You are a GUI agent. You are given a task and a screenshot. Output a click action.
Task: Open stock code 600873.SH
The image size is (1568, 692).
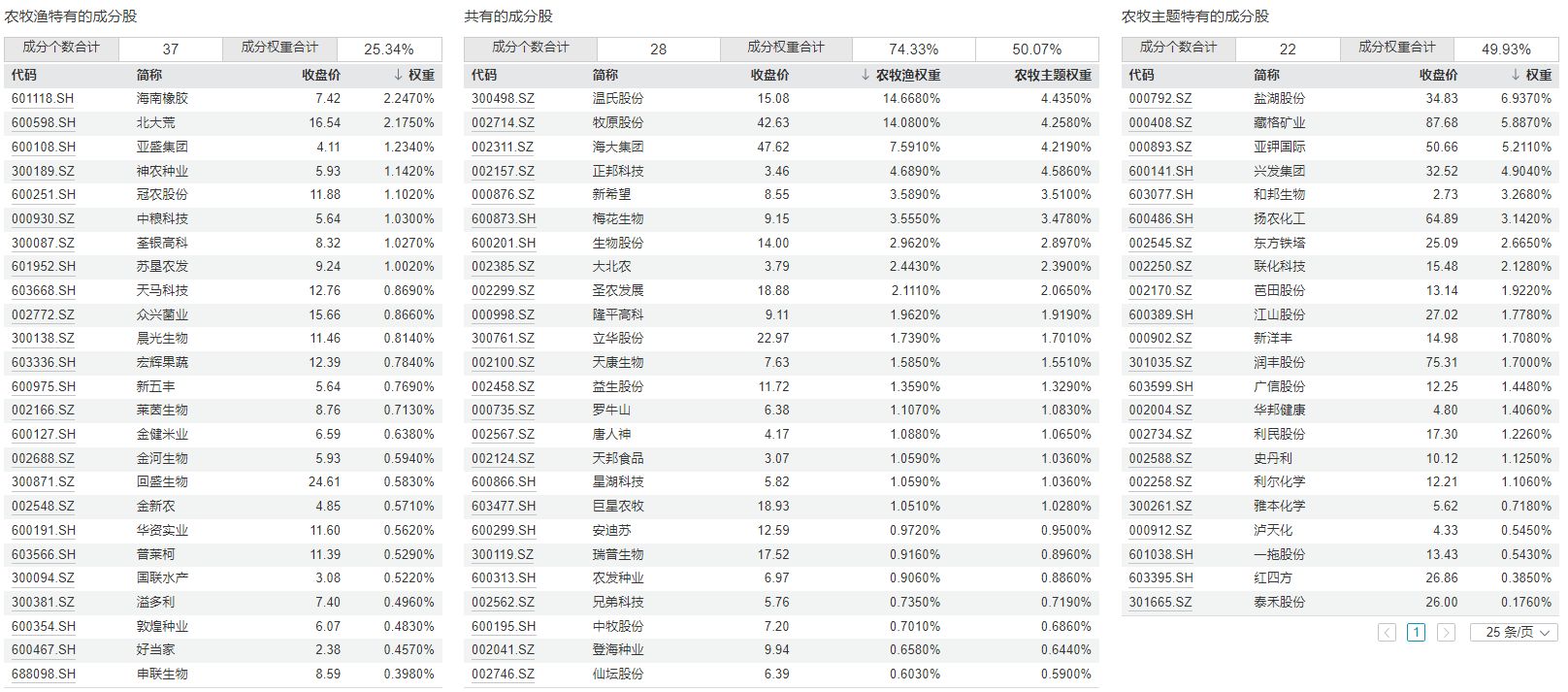click(x=503, y=219)
